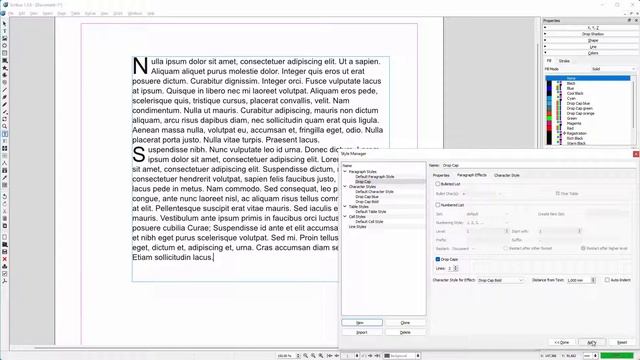The height and width of the screenshot is (360, 640).
Task: Switch to the Stroke tab in Colors
Action: click(x=564, y=61)
